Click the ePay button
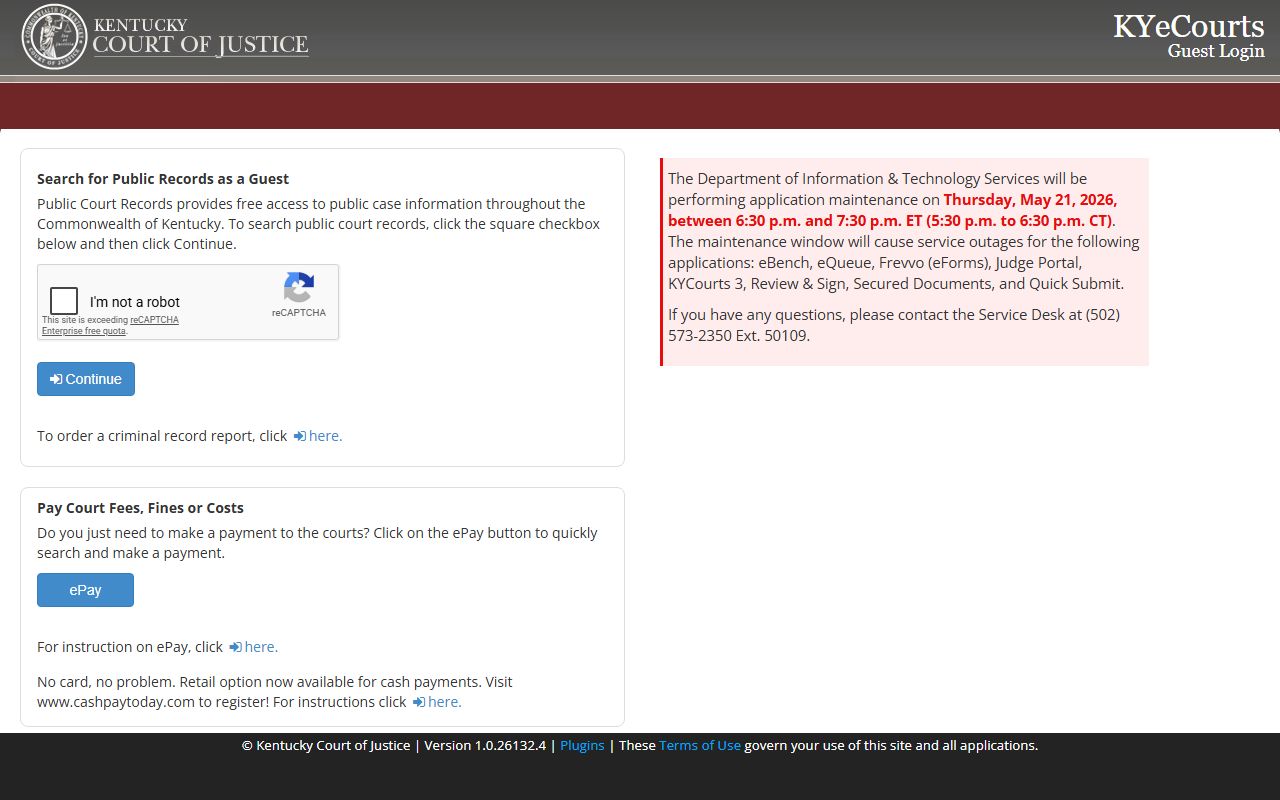1280x800 pixels. pos(85,590)
